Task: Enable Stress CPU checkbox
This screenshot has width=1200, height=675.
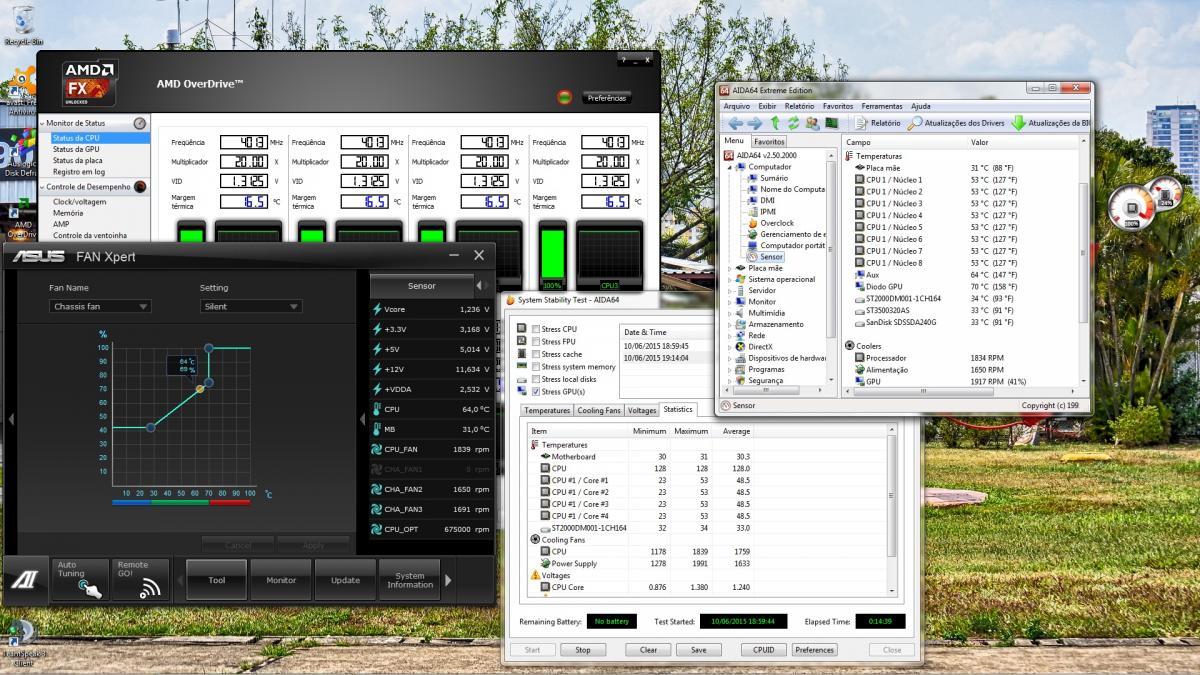Action: pyautogui.click(x=536, y=329)
